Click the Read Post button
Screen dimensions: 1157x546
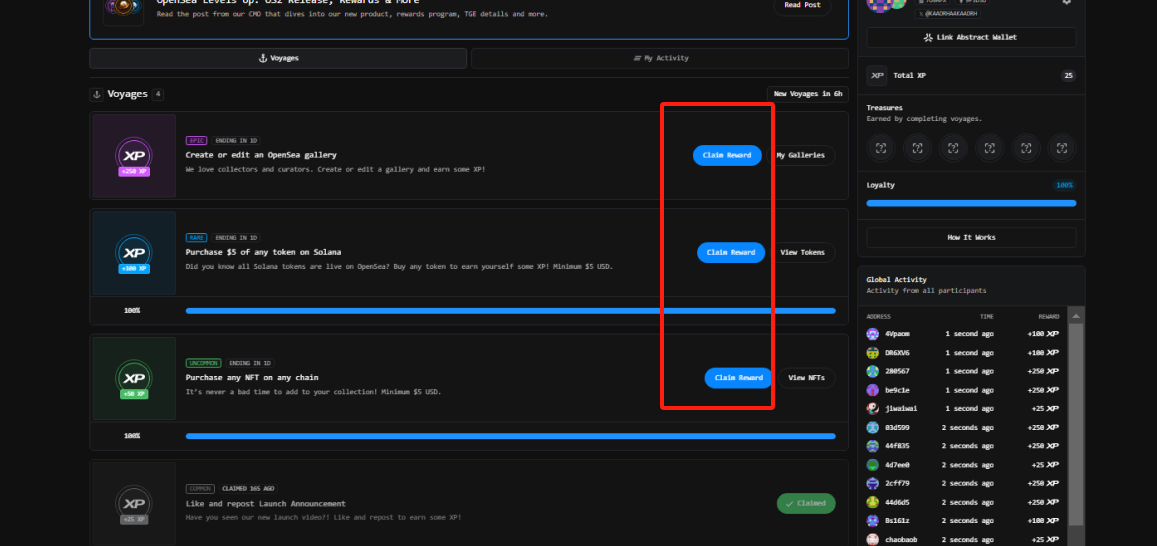pos(802,5)
